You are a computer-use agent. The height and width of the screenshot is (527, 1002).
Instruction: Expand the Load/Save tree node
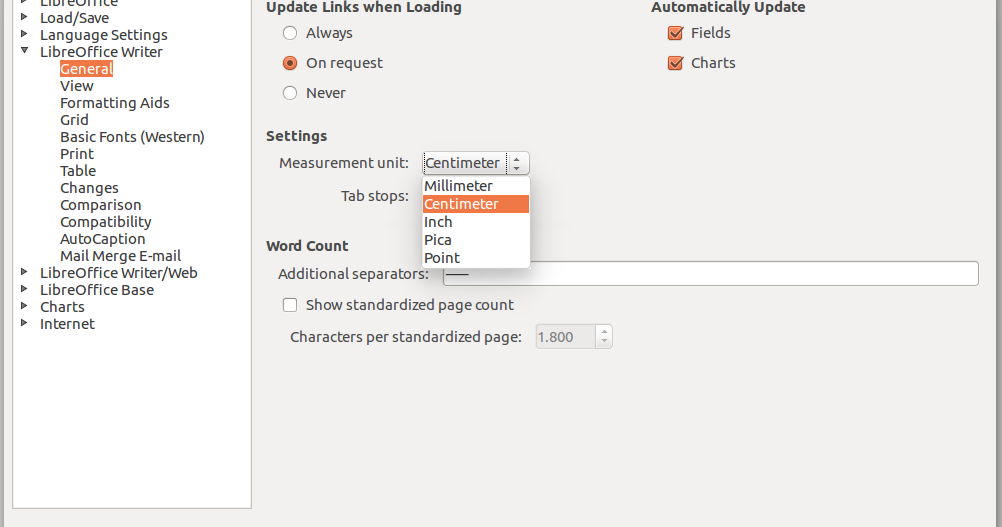tap(24, 17)
